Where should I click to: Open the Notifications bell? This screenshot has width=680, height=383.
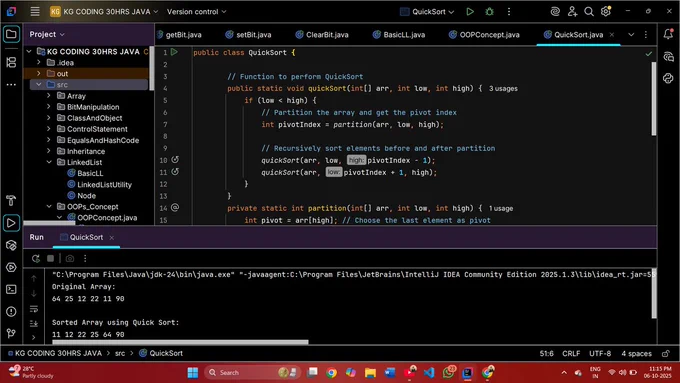[668, 34]
